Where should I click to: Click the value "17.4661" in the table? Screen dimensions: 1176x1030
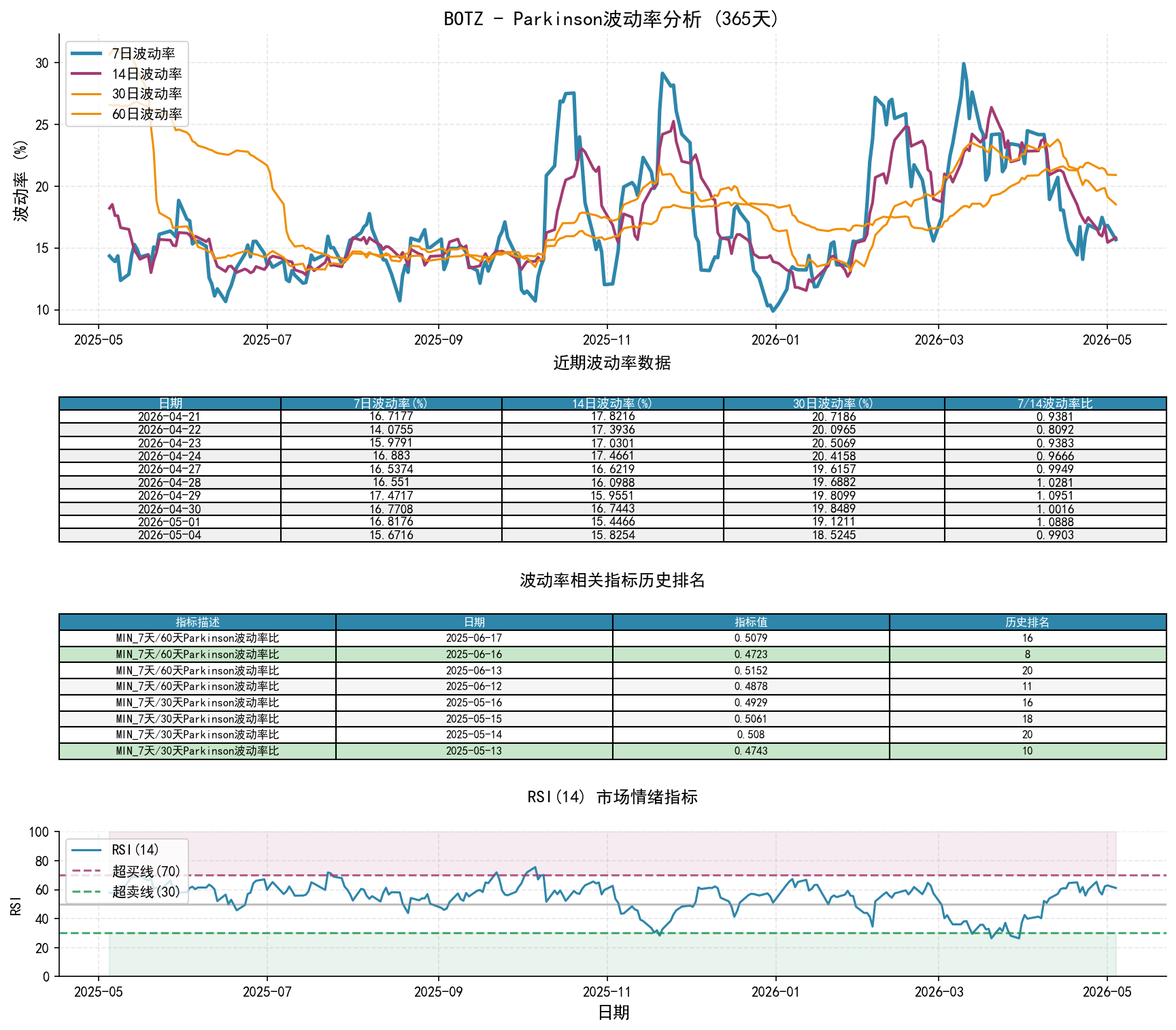click(x=612, y=456)
